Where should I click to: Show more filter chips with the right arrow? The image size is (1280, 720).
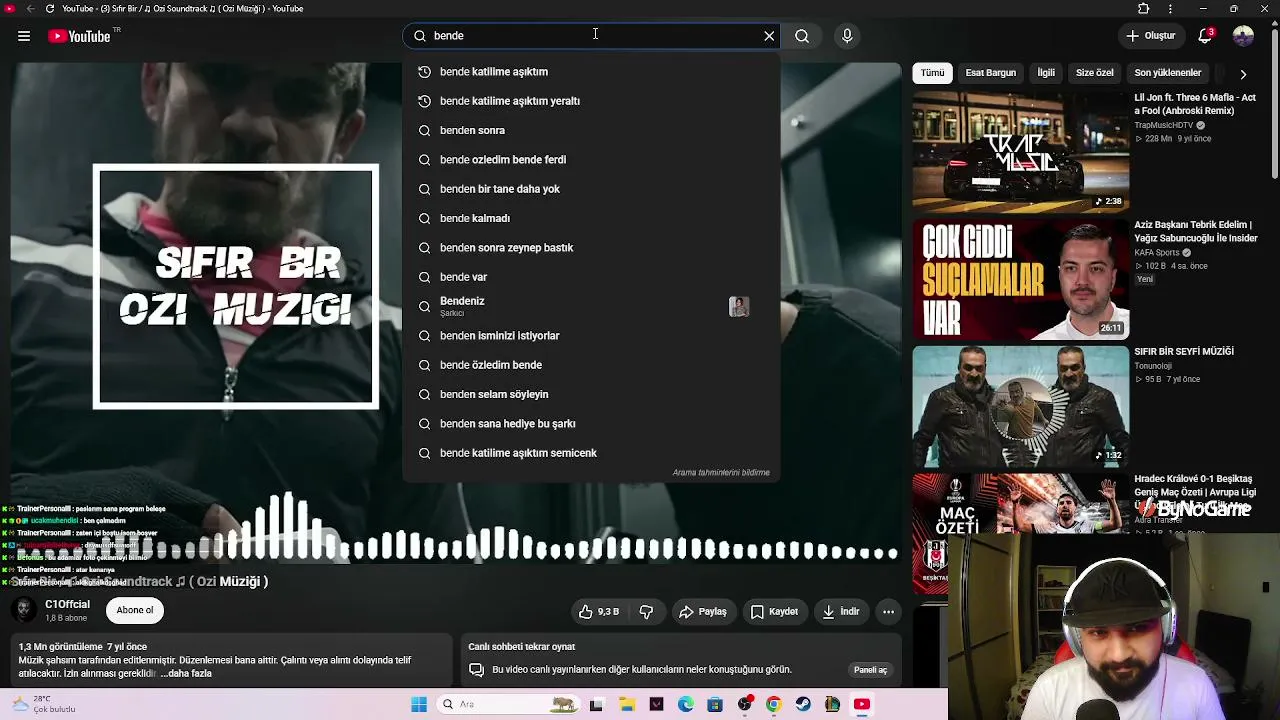tap(1243, 74)
